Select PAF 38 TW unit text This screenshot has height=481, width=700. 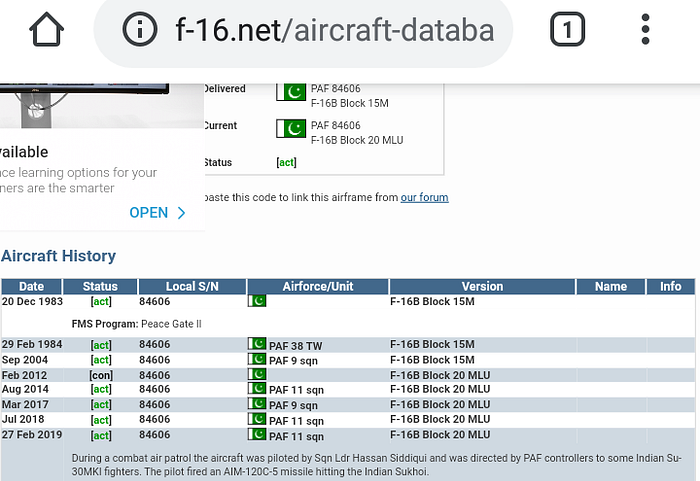pyautogui.click(x=296, y=346)
